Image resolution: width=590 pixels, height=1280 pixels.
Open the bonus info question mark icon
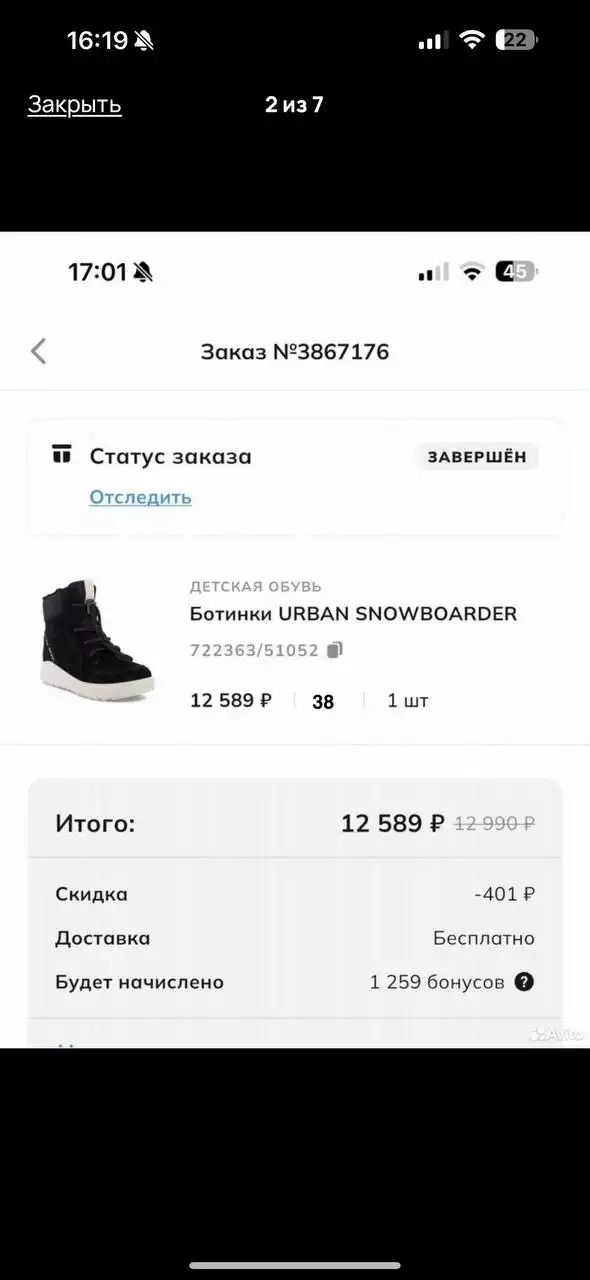(x=522, y=981)
